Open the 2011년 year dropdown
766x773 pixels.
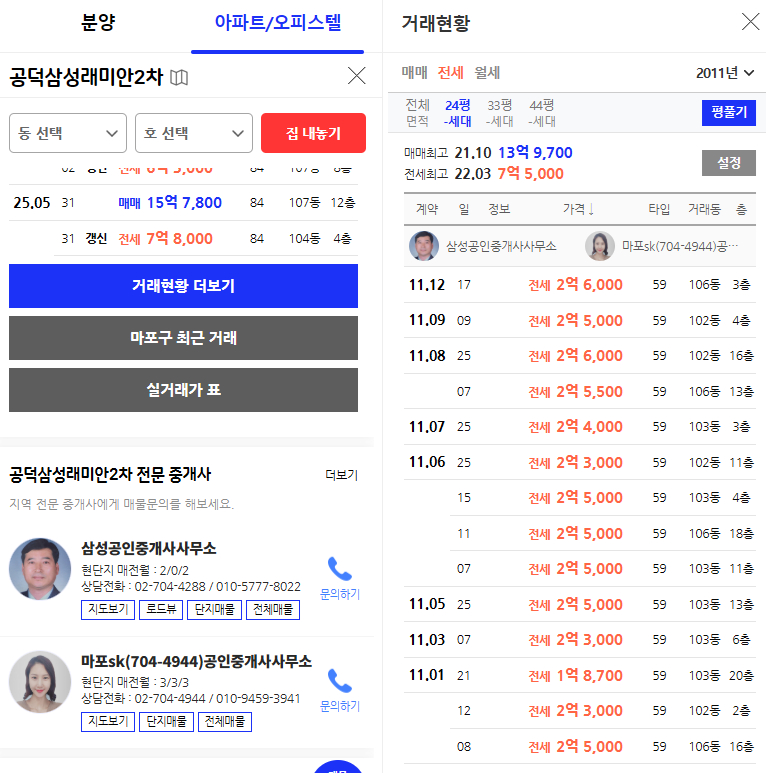click(x=725, y=73)
